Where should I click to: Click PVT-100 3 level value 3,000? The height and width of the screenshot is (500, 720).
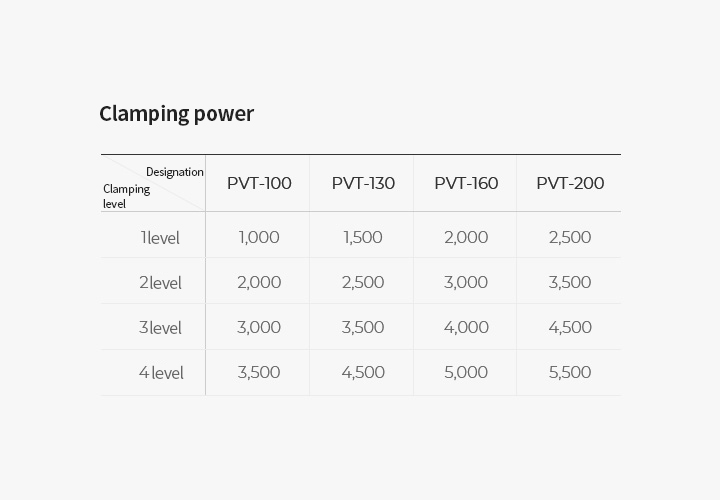(x=259, y=327)
